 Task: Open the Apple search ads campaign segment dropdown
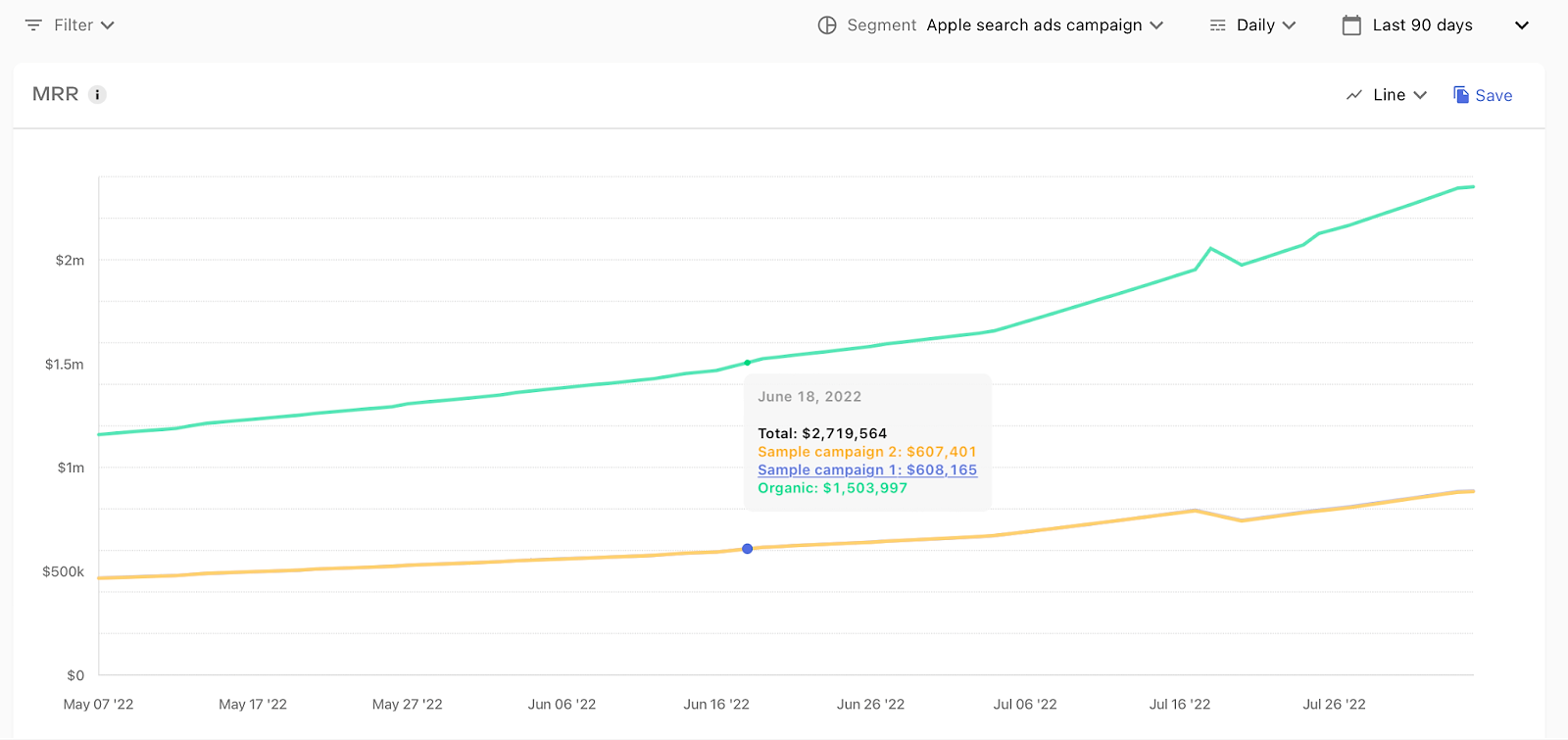click(1045, 25)
